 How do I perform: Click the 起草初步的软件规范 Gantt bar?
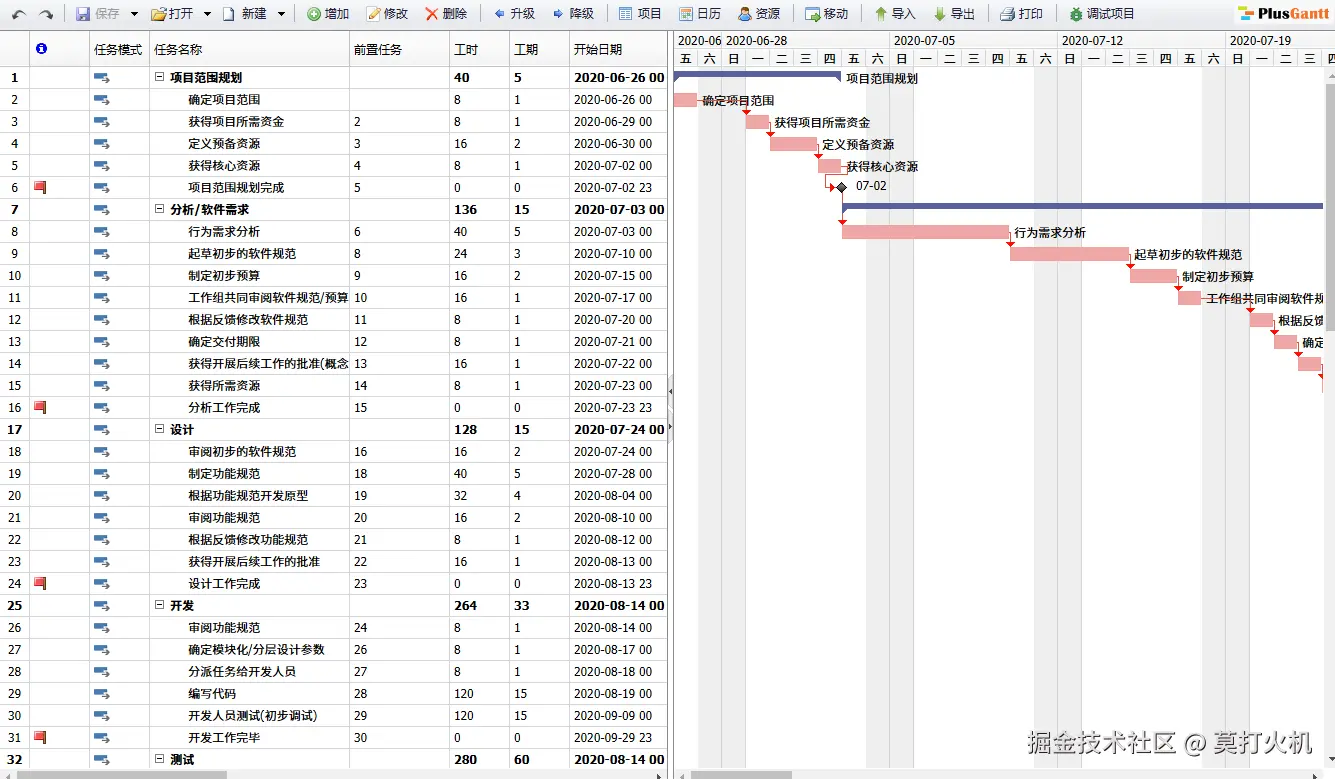(x=1069, y=254)
